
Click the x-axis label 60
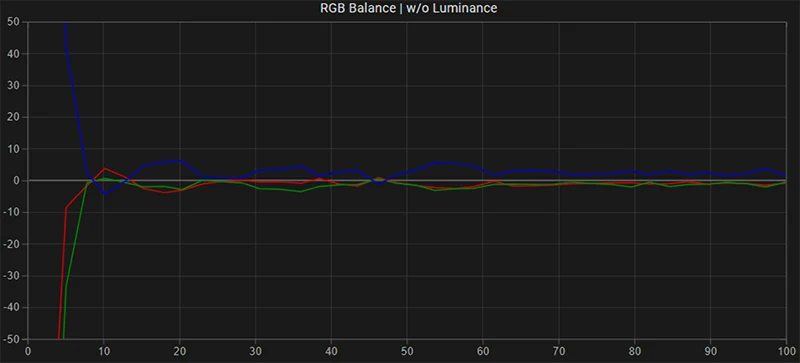pos(483,351)
